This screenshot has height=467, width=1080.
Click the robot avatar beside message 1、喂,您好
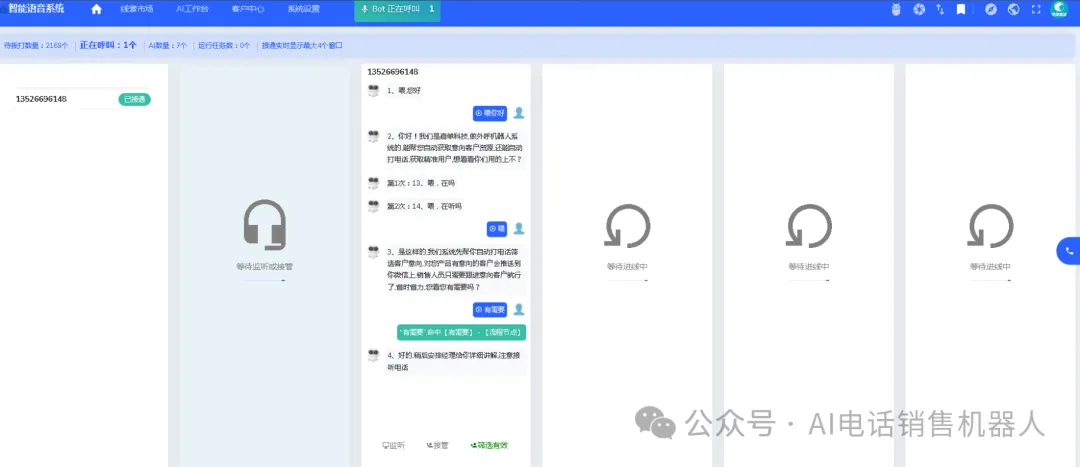coord(373,91)
